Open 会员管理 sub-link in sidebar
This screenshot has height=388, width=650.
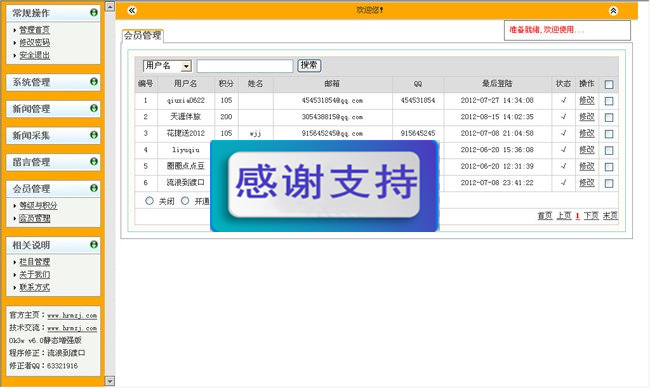click(34, 218)
